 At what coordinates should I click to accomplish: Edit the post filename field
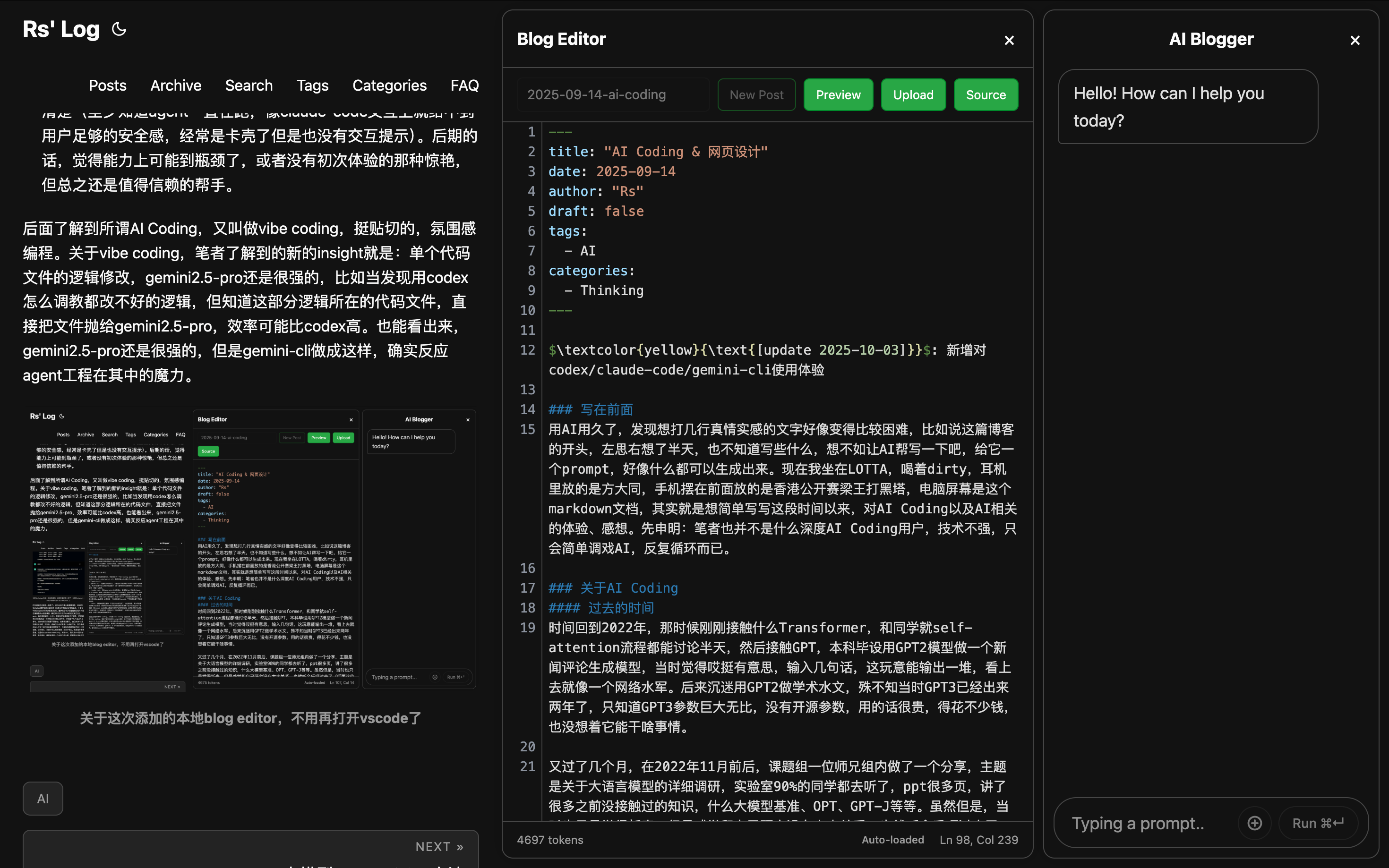point(612,95)
